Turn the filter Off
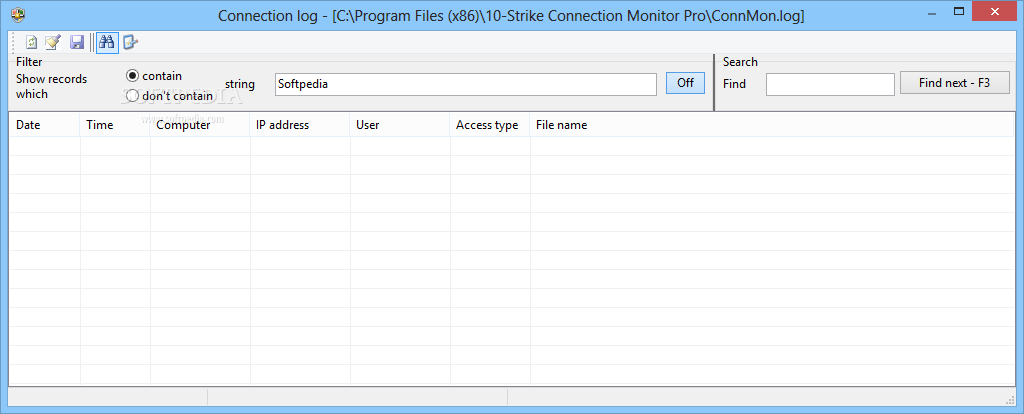1024x414 pixels. click(685, 83)
